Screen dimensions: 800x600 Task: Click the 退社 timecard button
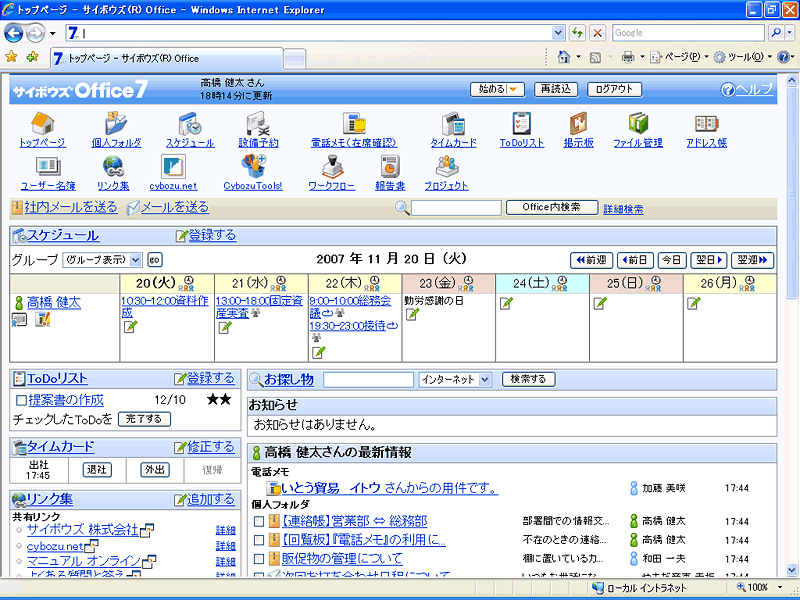[x=97, y=470]
